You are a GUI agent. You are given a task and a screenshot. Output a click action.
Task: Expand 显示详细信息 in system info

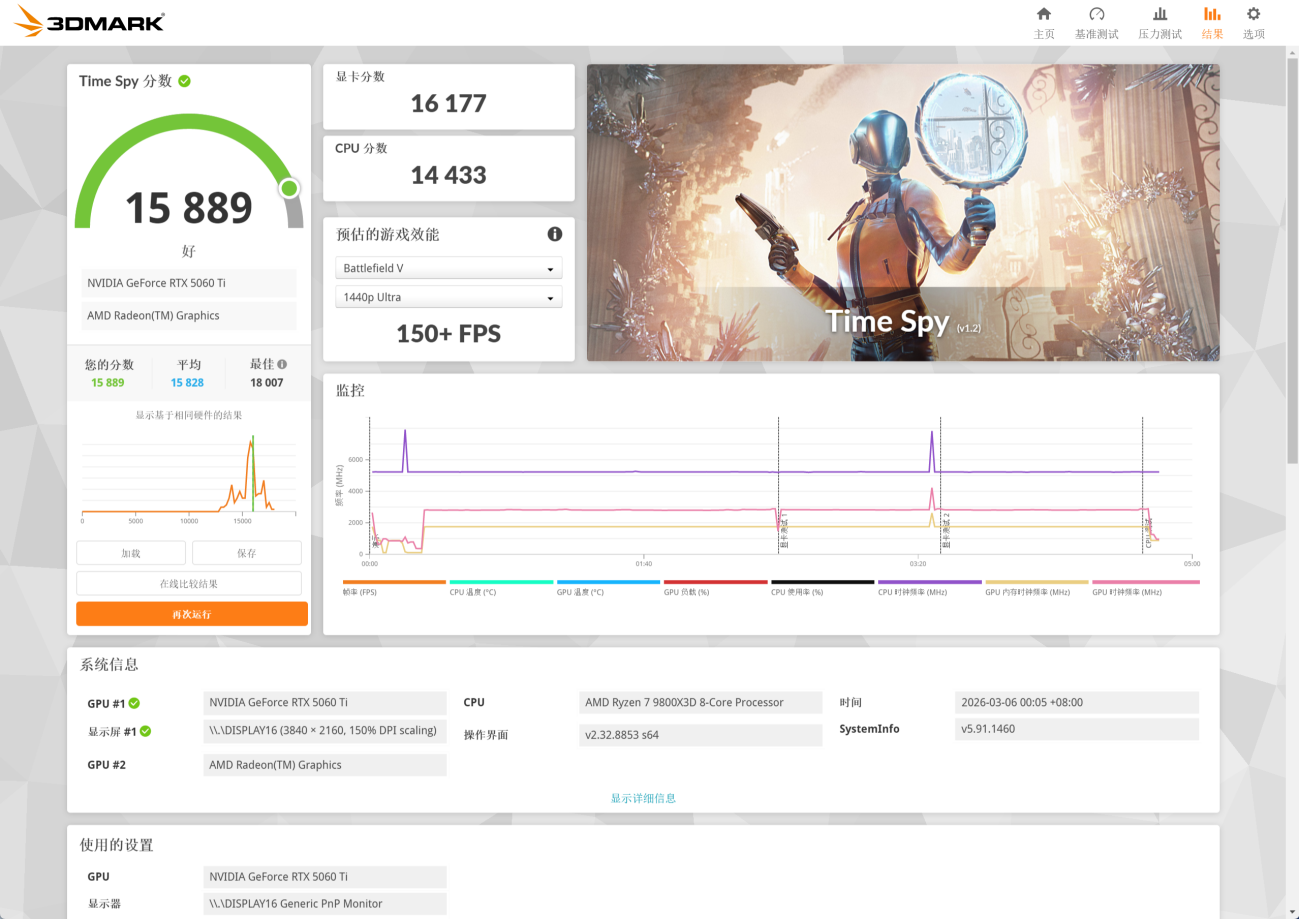pos(643,798)
